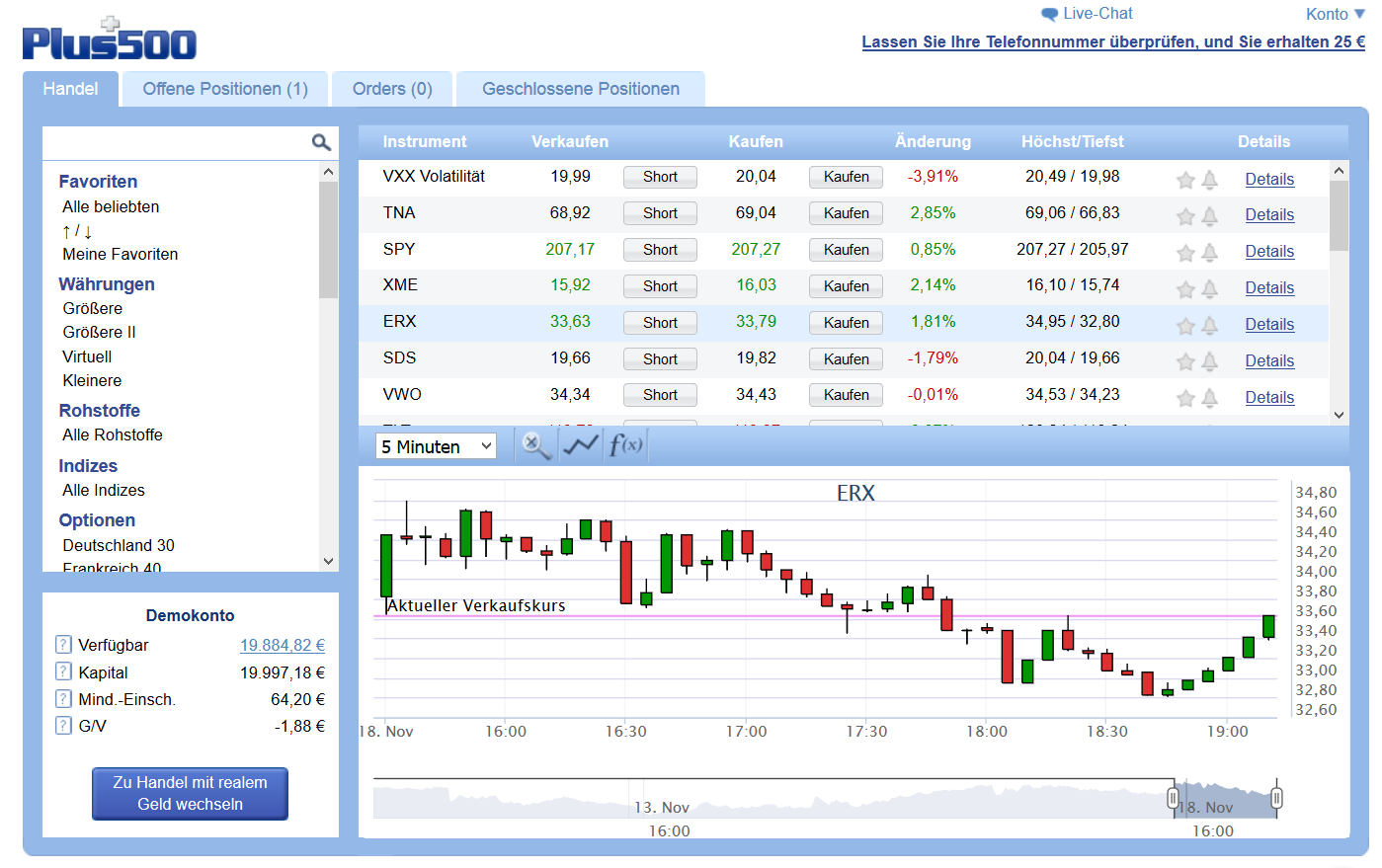Open Geschlossene Positionen tab

[x=581, y=89]
